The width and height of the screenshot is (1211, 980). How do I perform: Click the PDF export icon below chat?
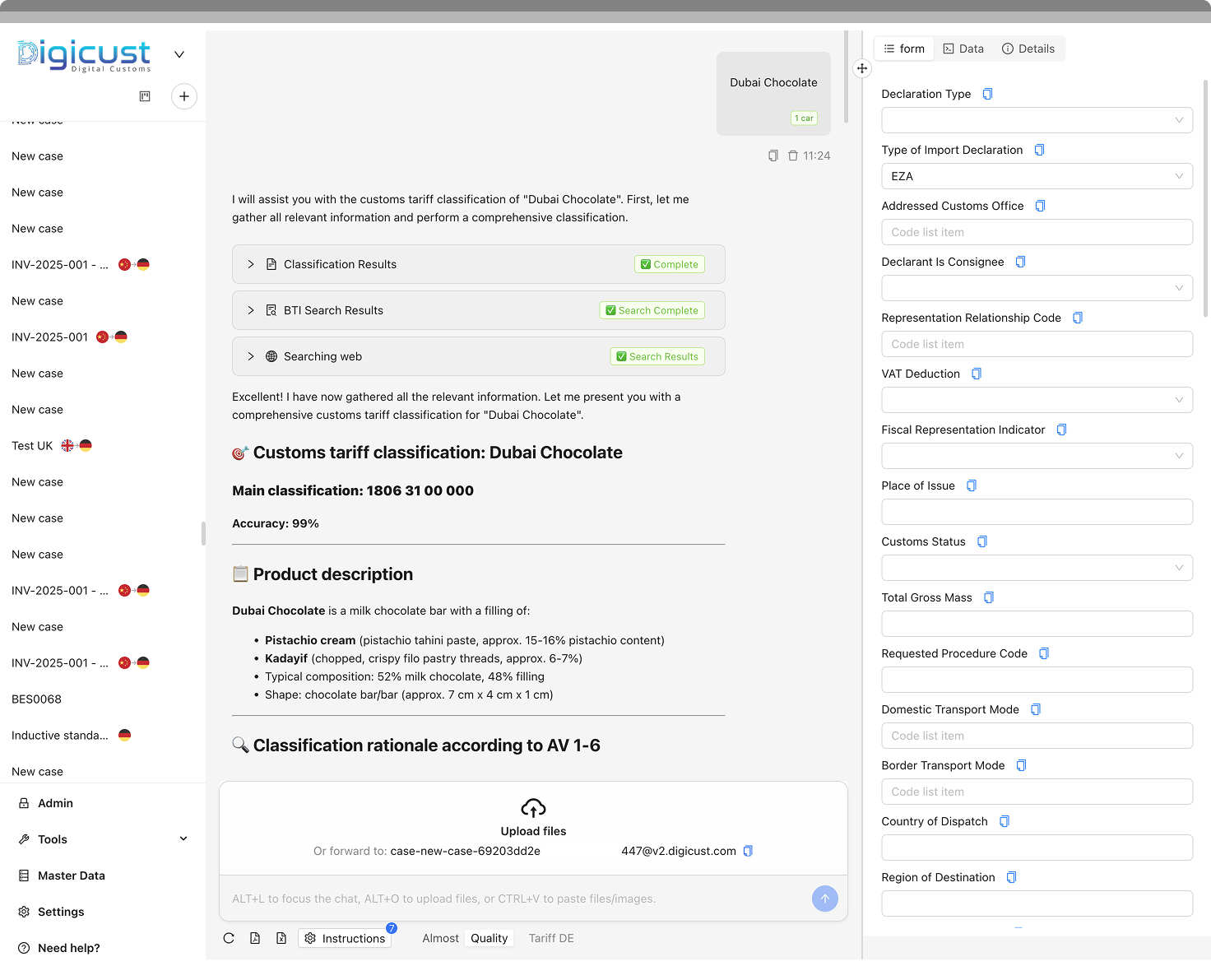[x=255, y=938]
